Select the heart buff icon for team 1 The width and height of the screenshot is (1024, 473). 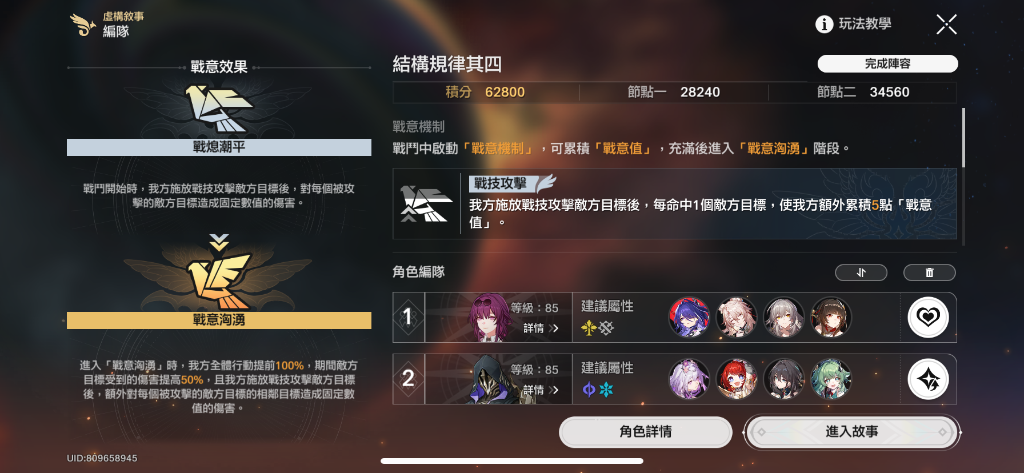(x=928, y=318)
